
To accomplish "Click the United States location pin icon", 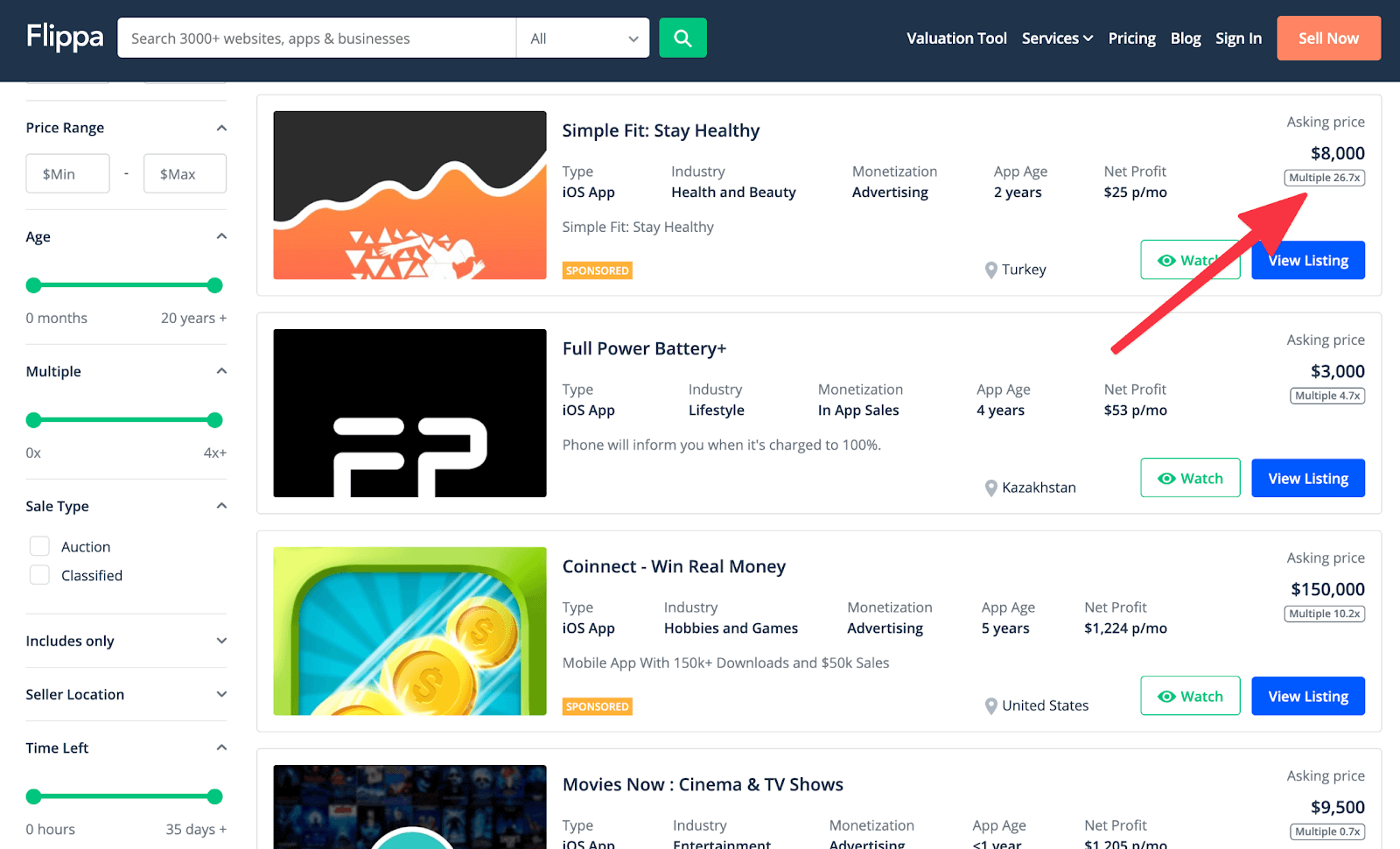I will coord(990,705).
